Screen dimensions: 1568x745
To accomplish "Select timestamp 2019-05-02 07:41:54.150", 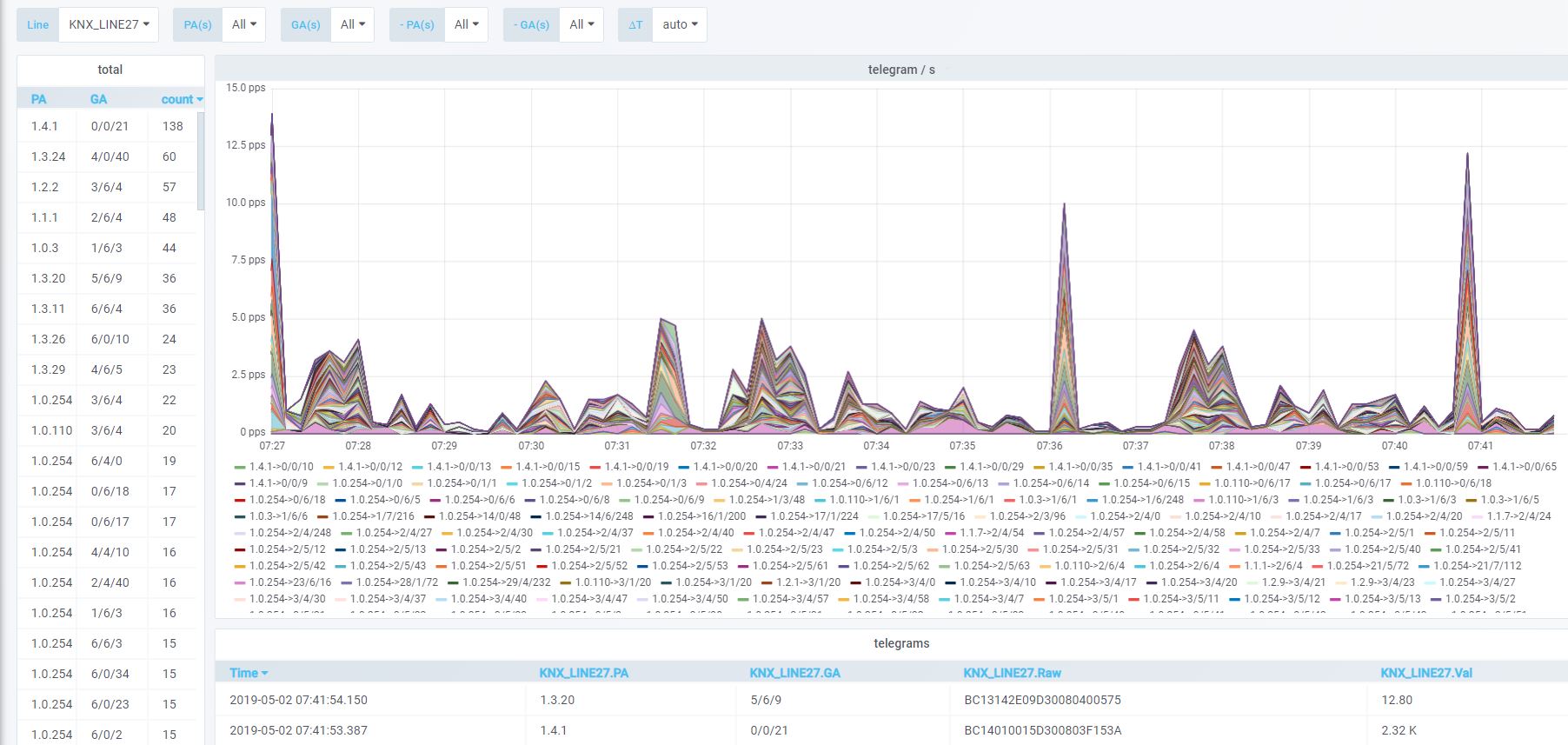I will pyautogui.click(x=298, y=700).
